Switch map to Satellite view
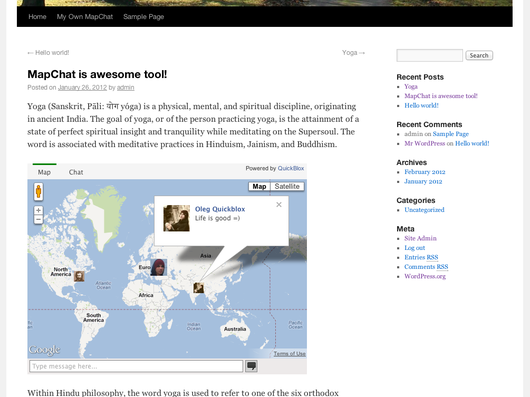The image size is (530, 397). point(287,187)
